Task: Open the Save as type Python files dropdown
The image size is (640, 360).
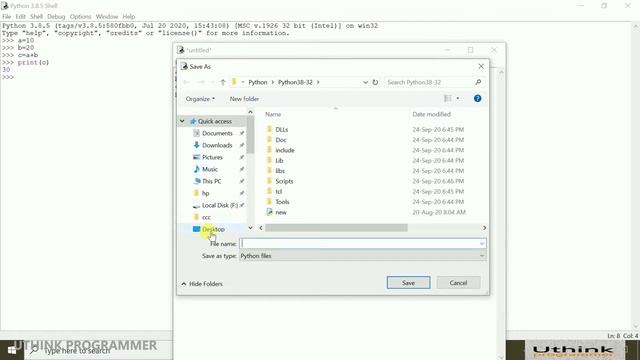Action: pos(362,256)
